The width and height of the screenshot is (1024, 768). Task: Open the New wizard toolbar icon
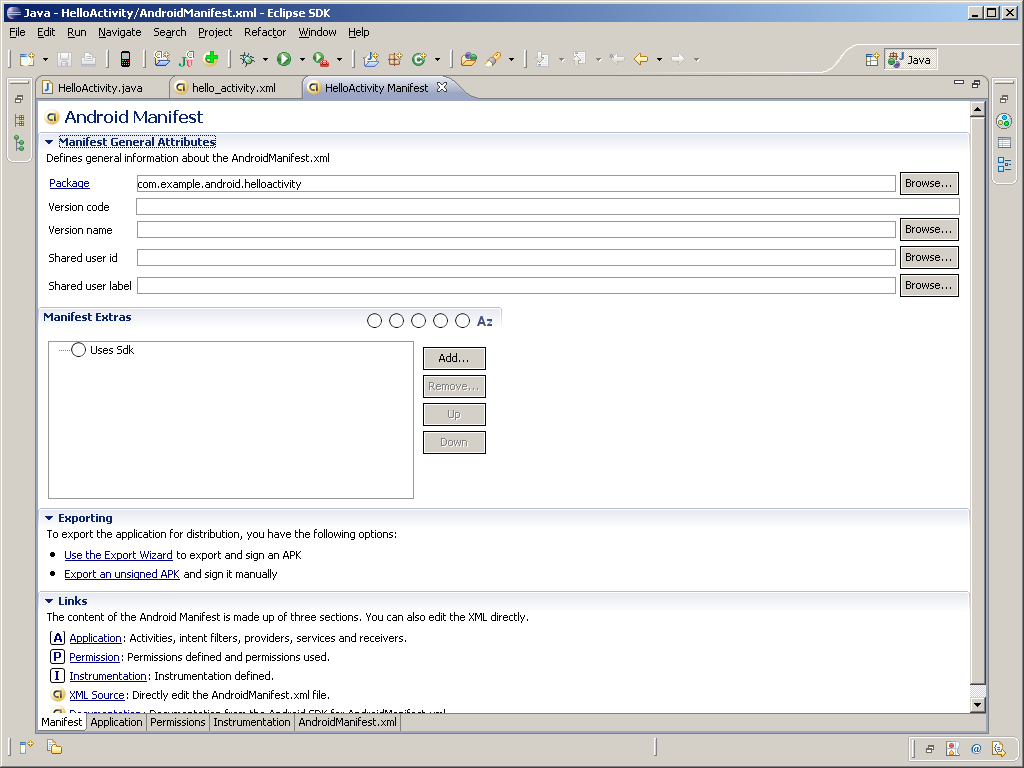point(27,59)
